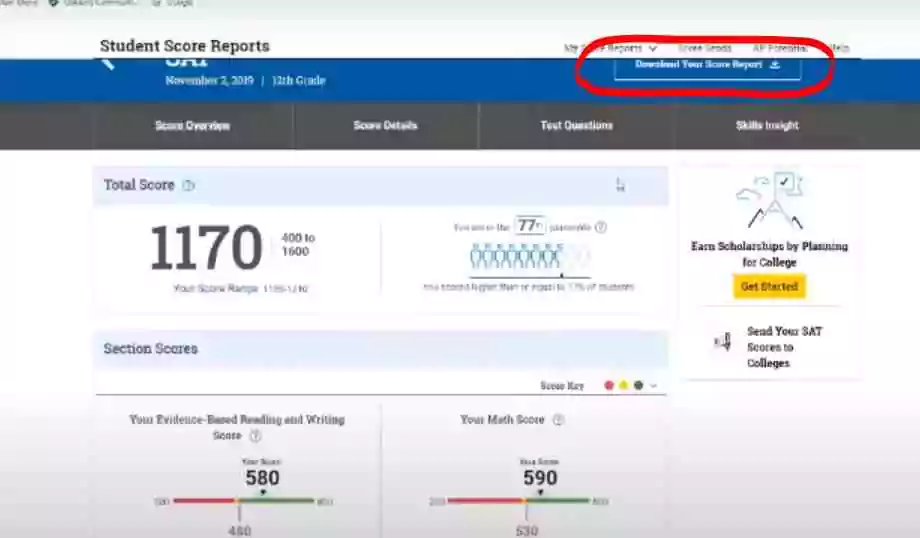The image size is (920, 538).
Task: Click the help icon next to percentile
Action: (x=601, y=227)
